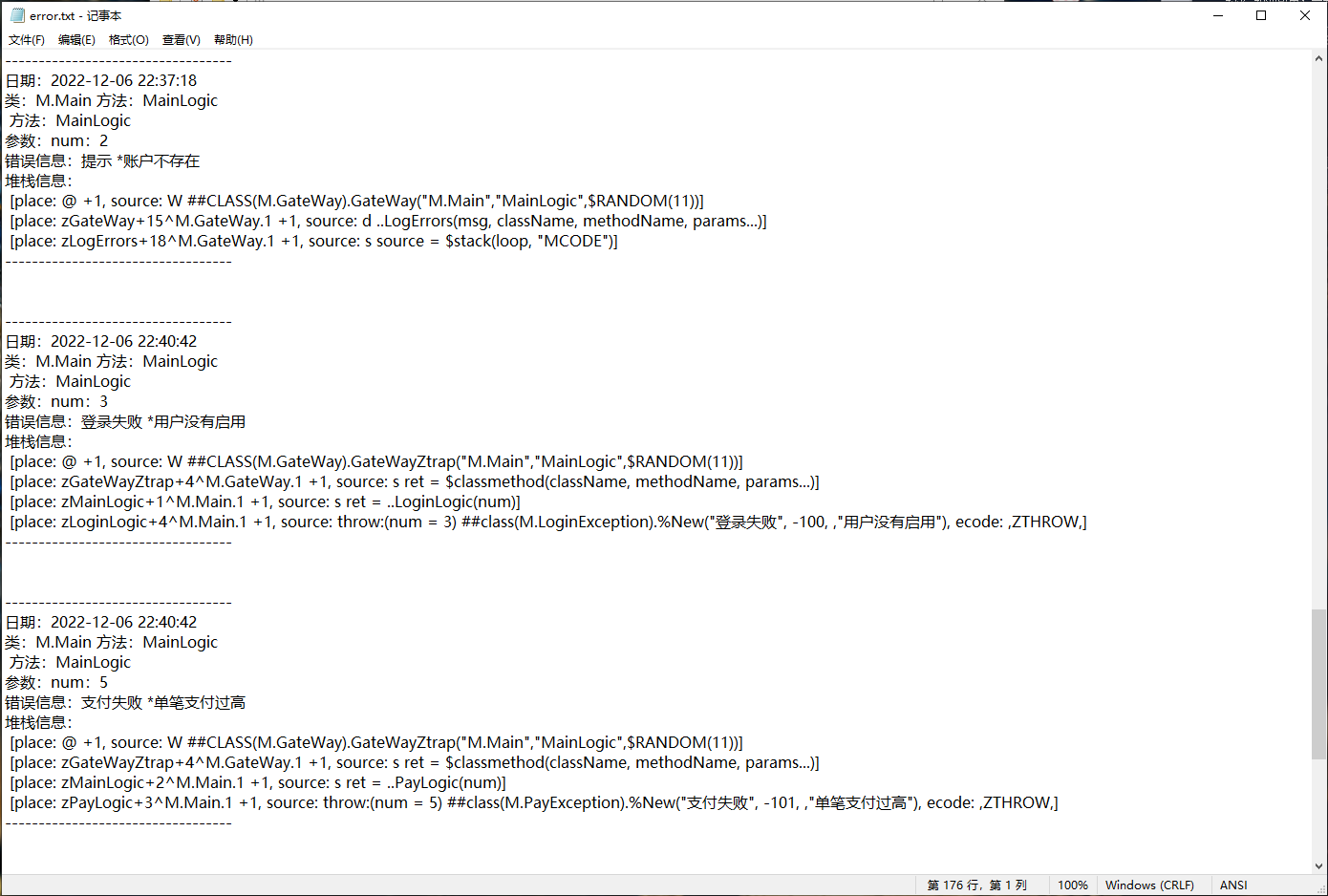Image resolution: width=1328 pixels, height=896 pixels.
Task: Click the text area line '堆栈信息：' under 22:37:18
Action: click(39, 181)
